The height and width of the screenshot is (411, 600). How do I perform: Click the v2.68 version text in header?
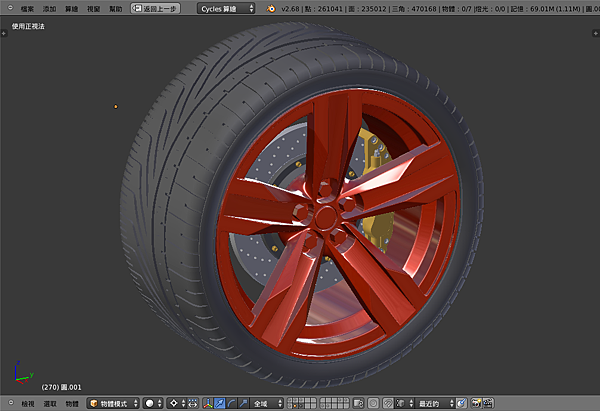(x=290, y=8)
